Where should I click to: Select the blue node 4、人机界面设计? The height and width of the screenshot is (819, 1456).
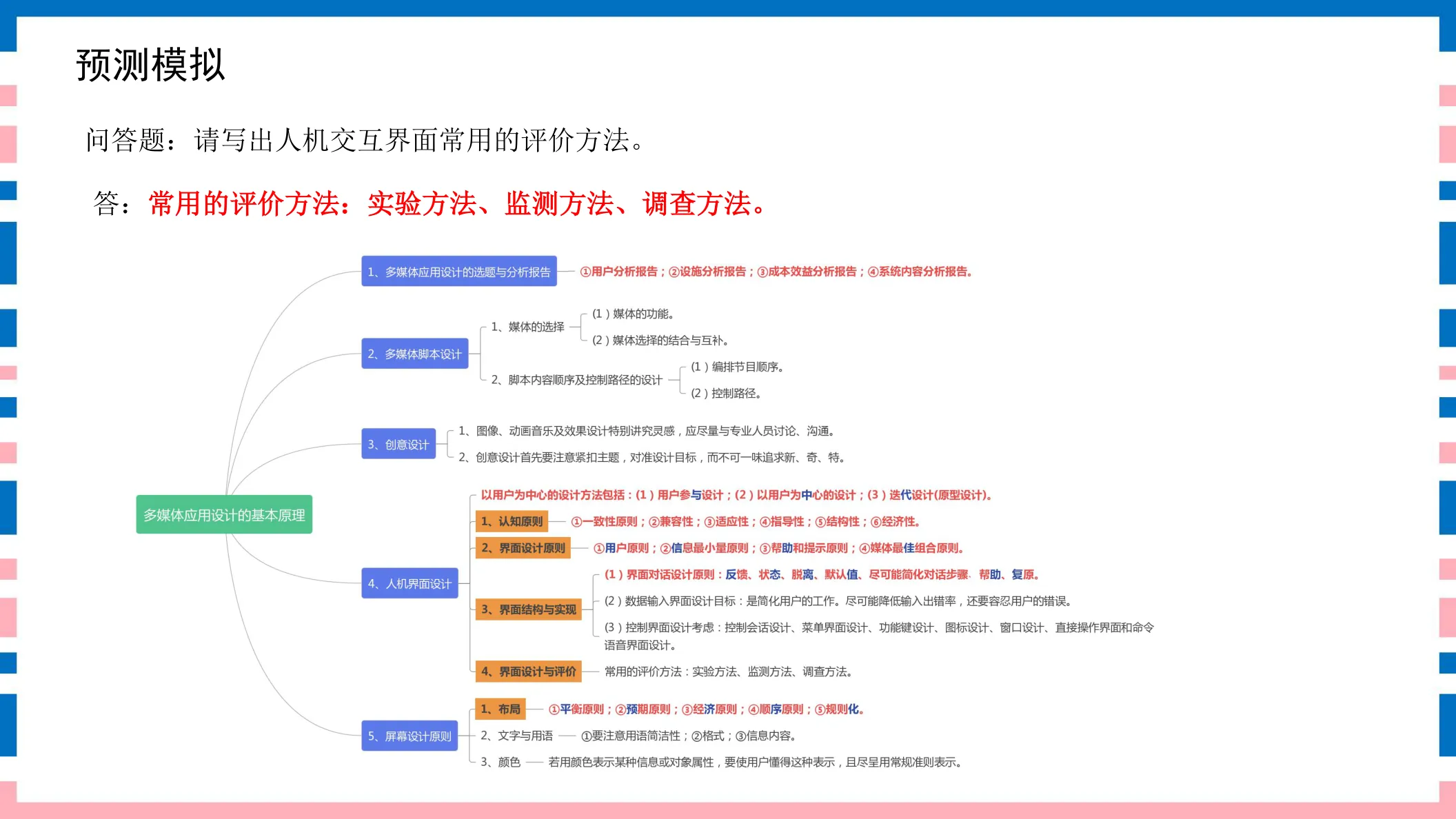click(410, 583)
